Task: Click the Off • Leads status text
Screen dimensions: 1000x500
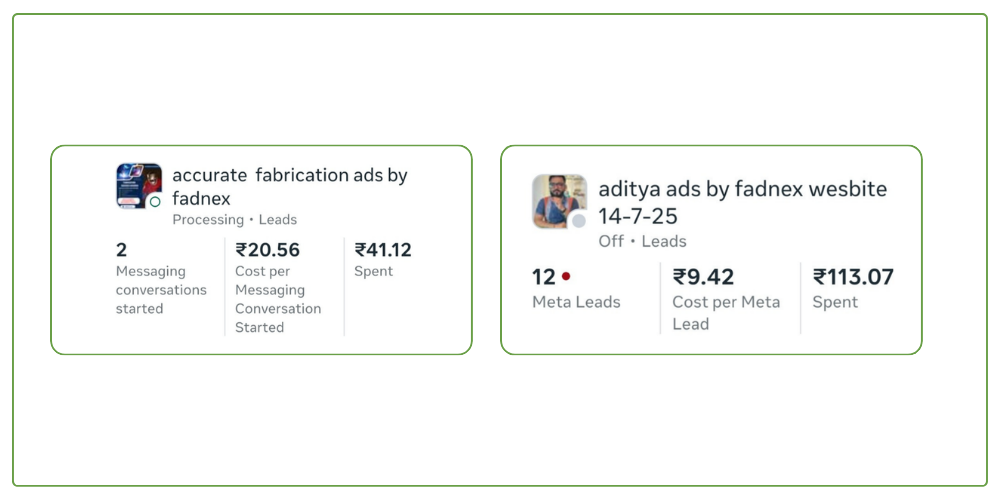Action: pos(642,241)
